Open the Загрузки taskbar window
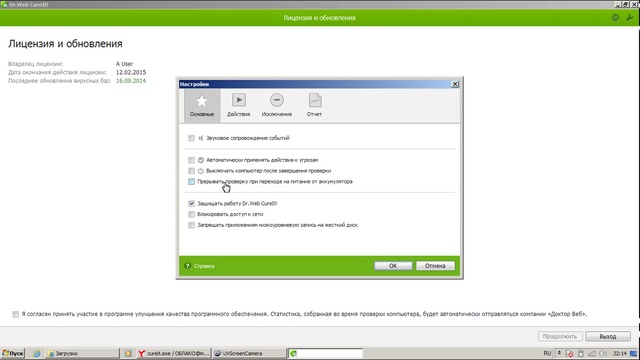This screenshot has width=640, height=360. pos(83,353)
